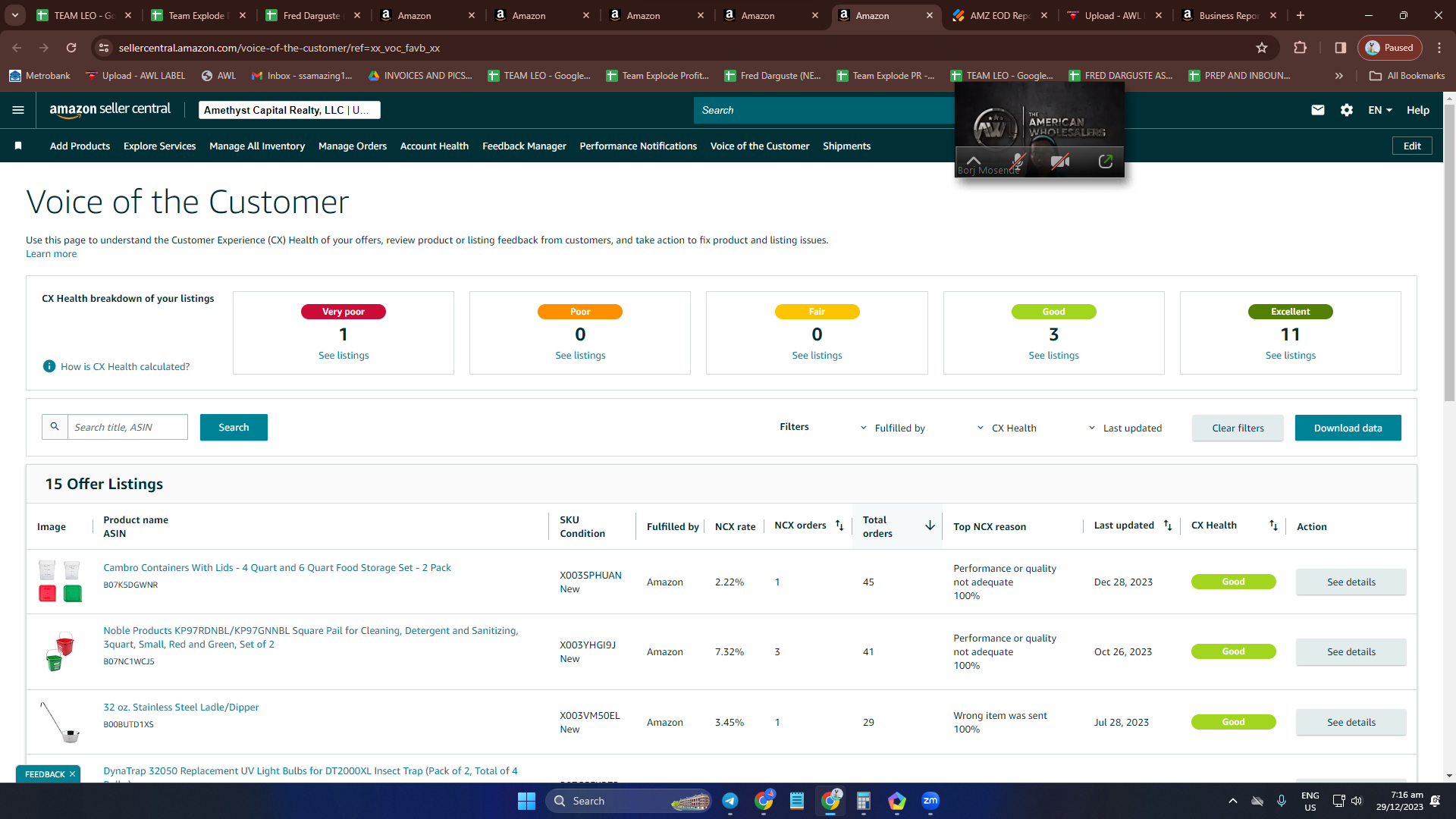Image resolution: width=1456 pixels, height=819 pixels.
Task: View site information icon in address bar
Action: coord(104,48)
